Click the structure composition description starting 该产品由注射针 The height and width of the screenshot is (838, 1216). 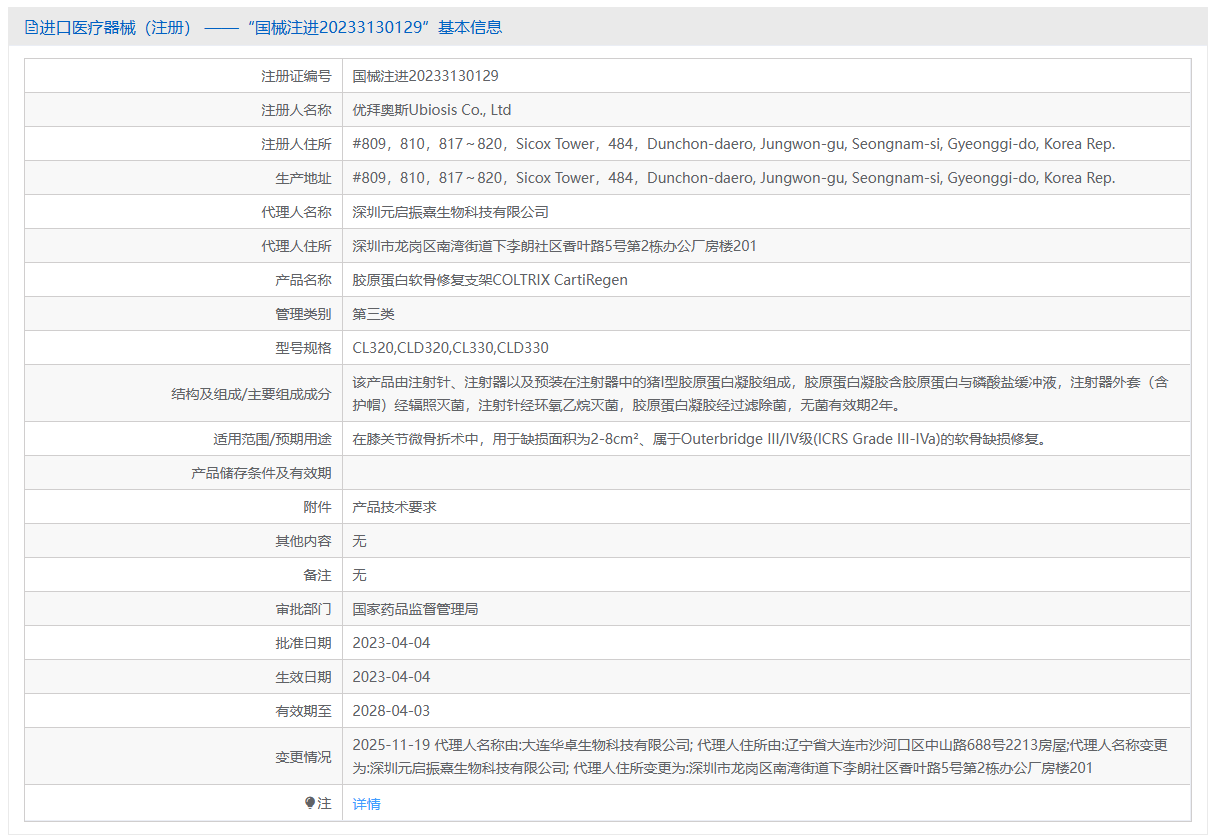pos(760,393)
